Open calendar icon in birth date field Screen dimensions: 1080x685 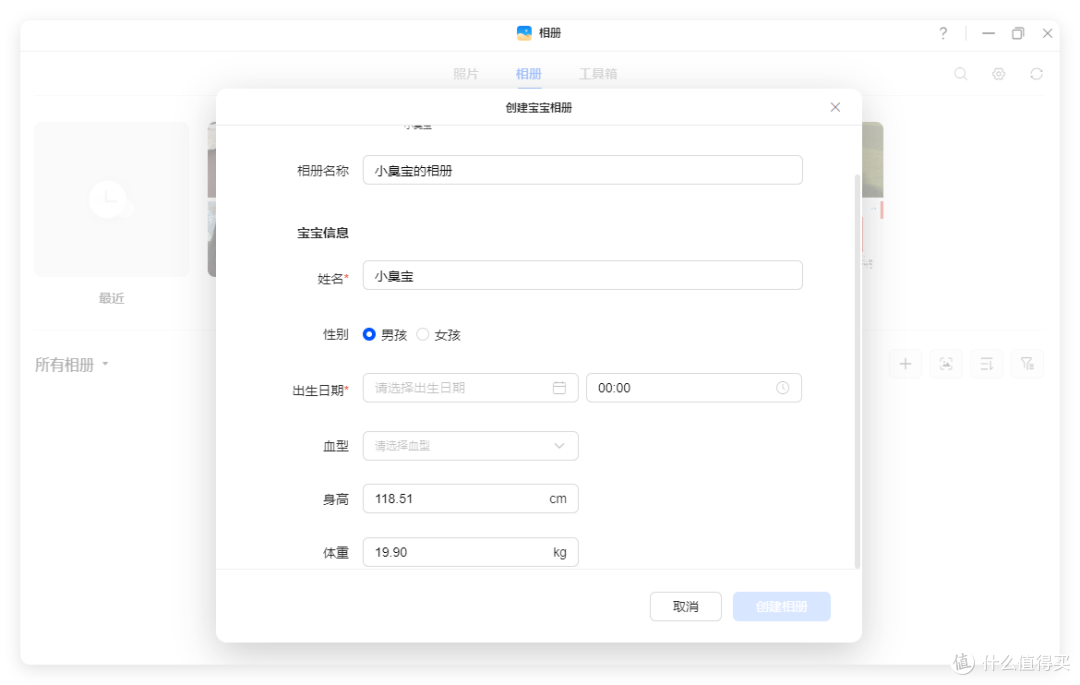(559, 388)
